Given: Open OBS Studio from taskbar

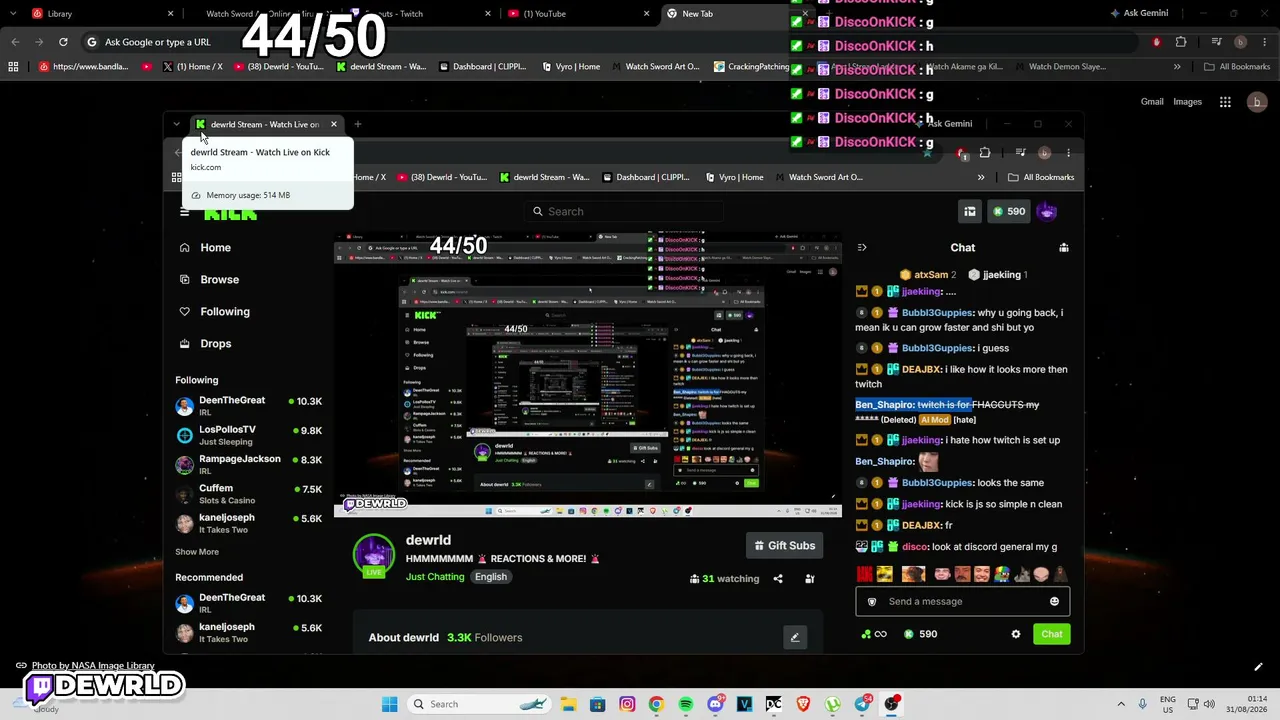Looking at the screenshot, I should click(x=891, y=704).
